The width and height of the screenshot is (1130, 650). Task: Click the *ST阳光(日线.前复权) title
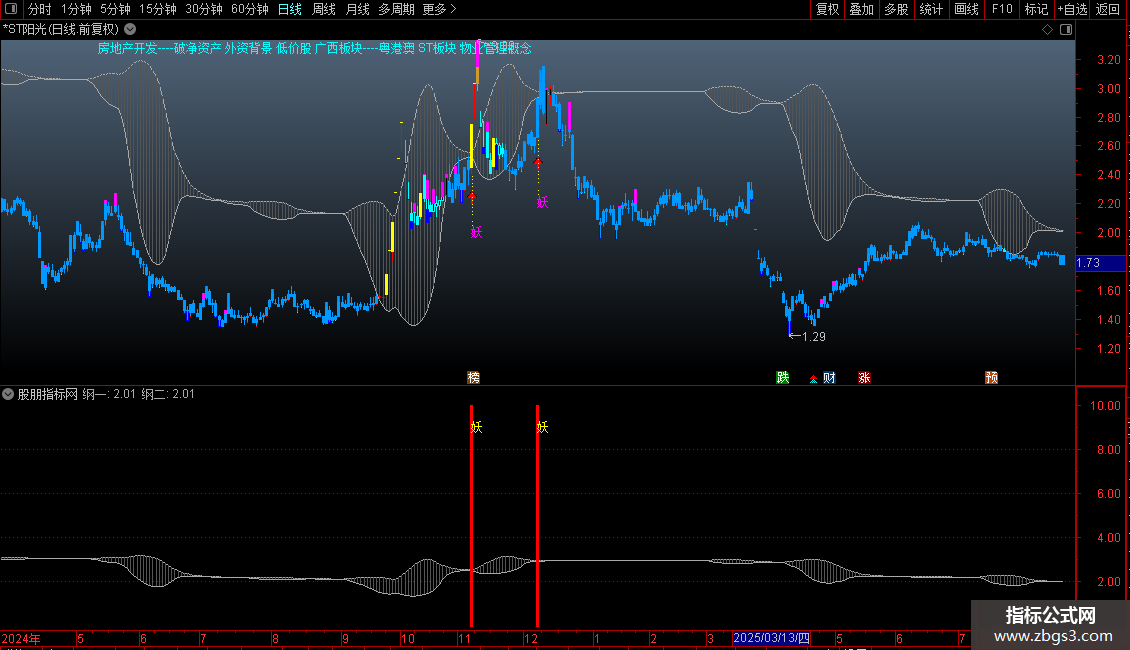coord(61,30)
